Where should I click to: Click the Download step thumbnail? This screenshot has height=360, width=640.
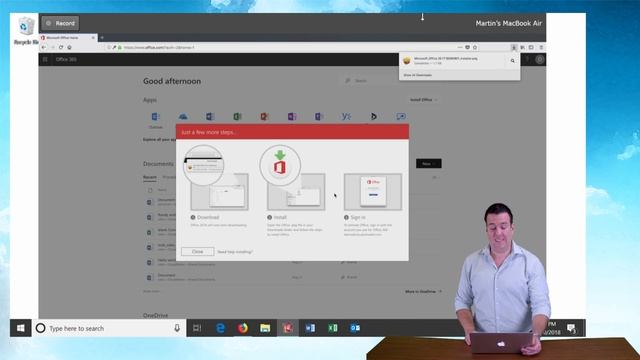pyautogui.click(x=219, y=191)
